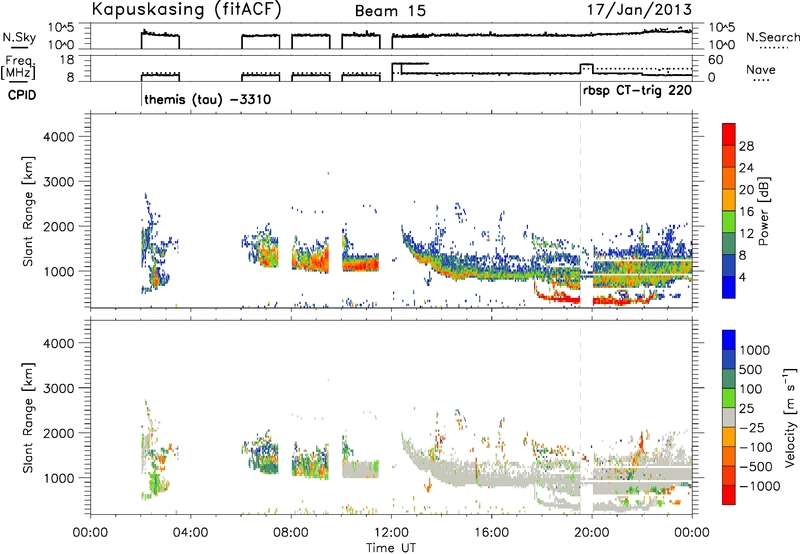This screenshot has width=800, height=554.
Task: Click the '12:00' time tick label
Action: (391, 533)
